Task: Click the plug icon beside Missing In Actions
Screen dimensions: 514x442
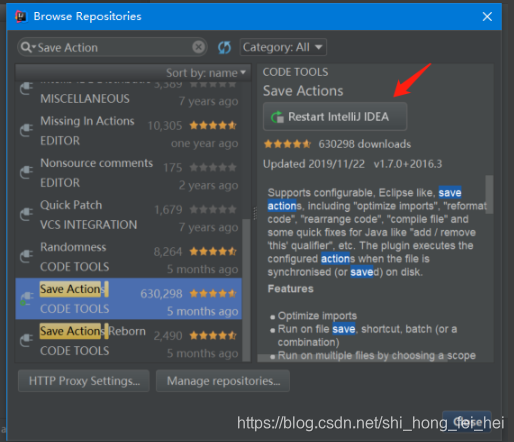Action: tap(26, 130)
